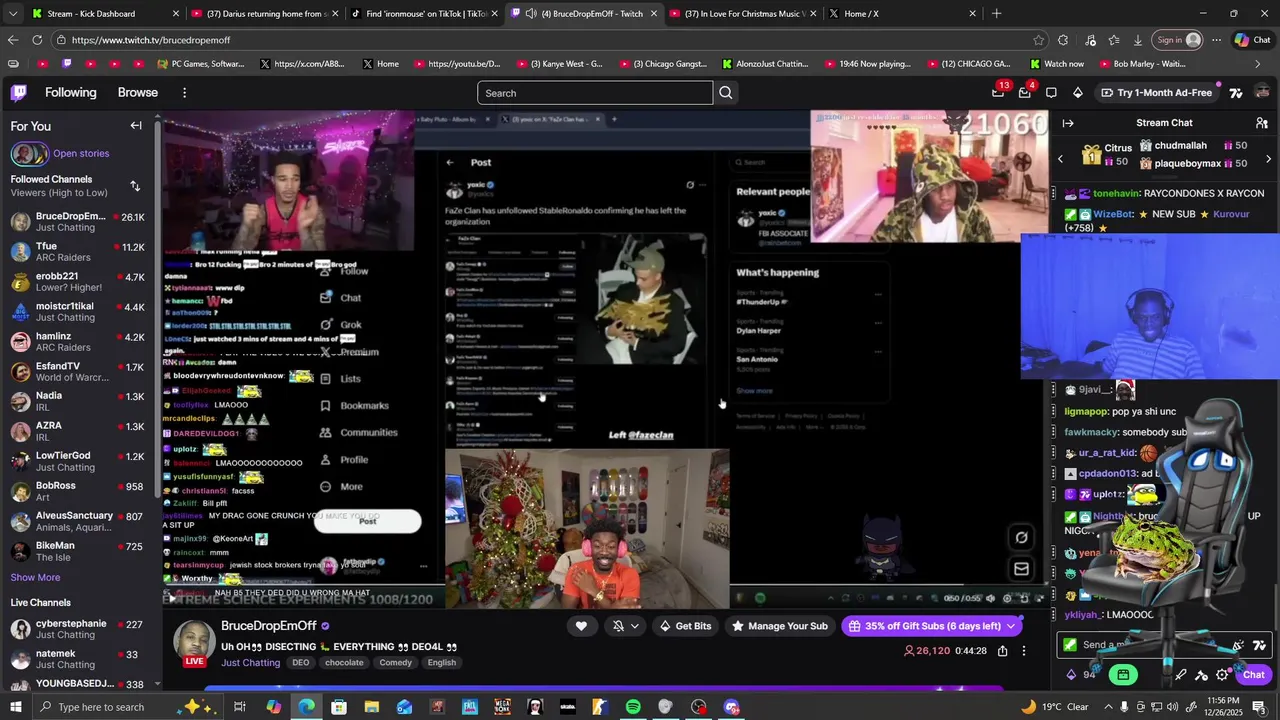Open PC Games bookmark in bookmarks bar
Viewport: 1280px width, 720px height.
[x=200, y=64]
